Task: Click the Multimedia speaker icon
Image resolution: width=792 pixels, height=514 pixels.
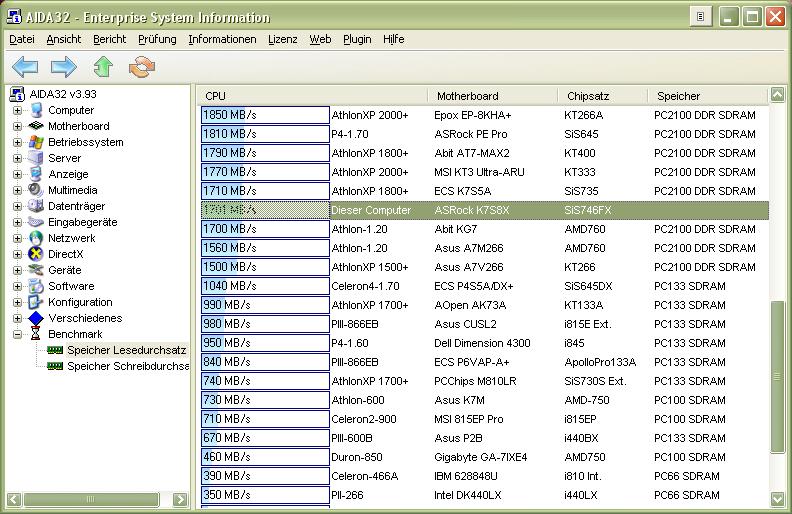Action: [36, 190]
